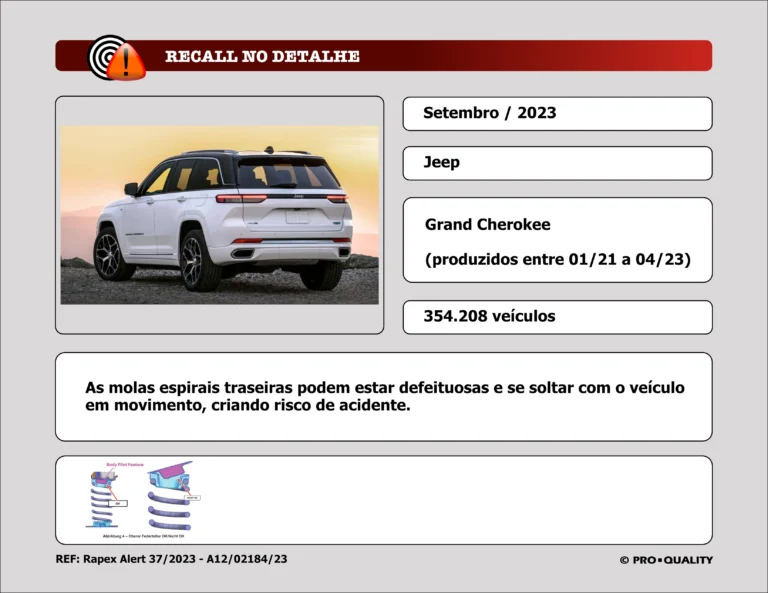Select the "Jeep" brand field
The image size is (768, 593).
[x=441, y=163]
